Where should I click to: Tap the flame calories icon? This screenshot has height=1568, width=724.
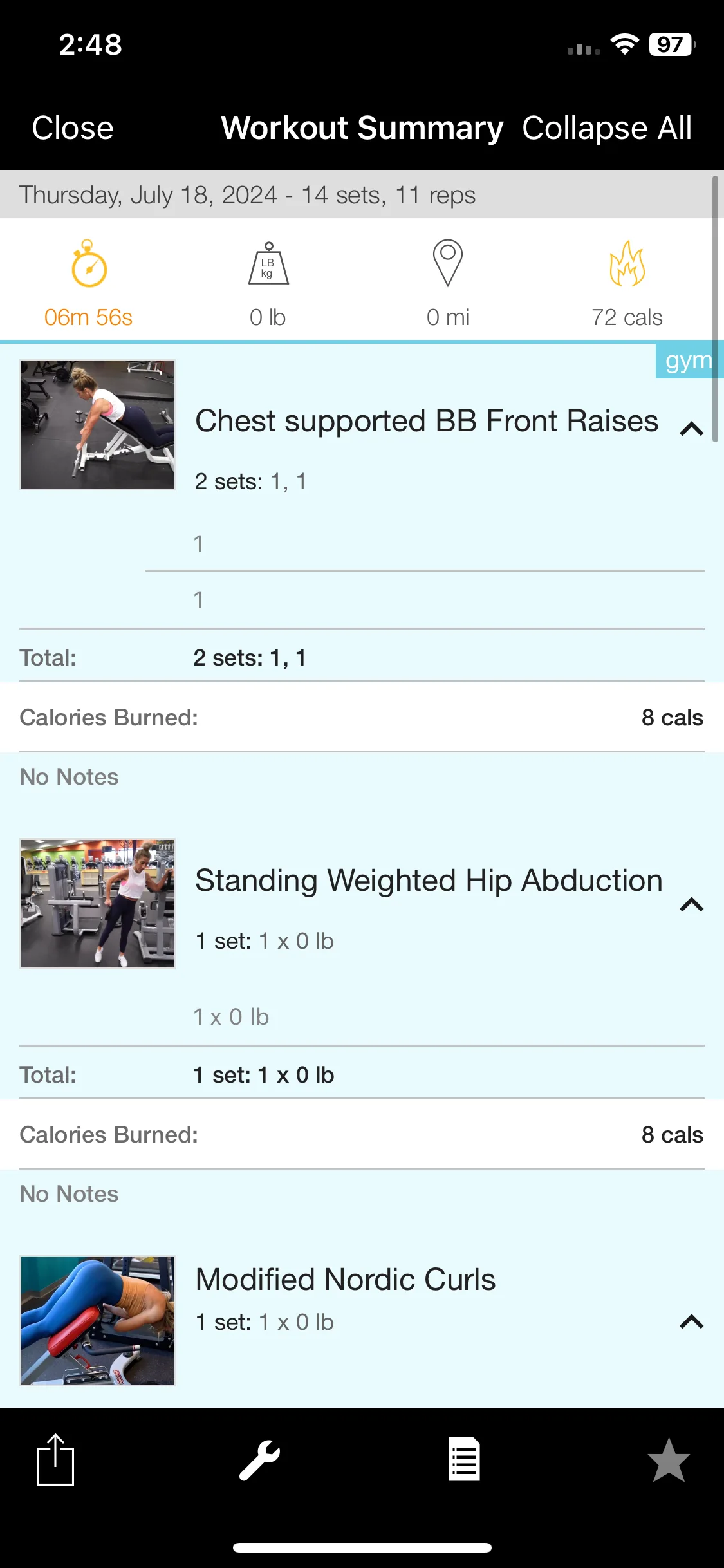click(627, 263)
